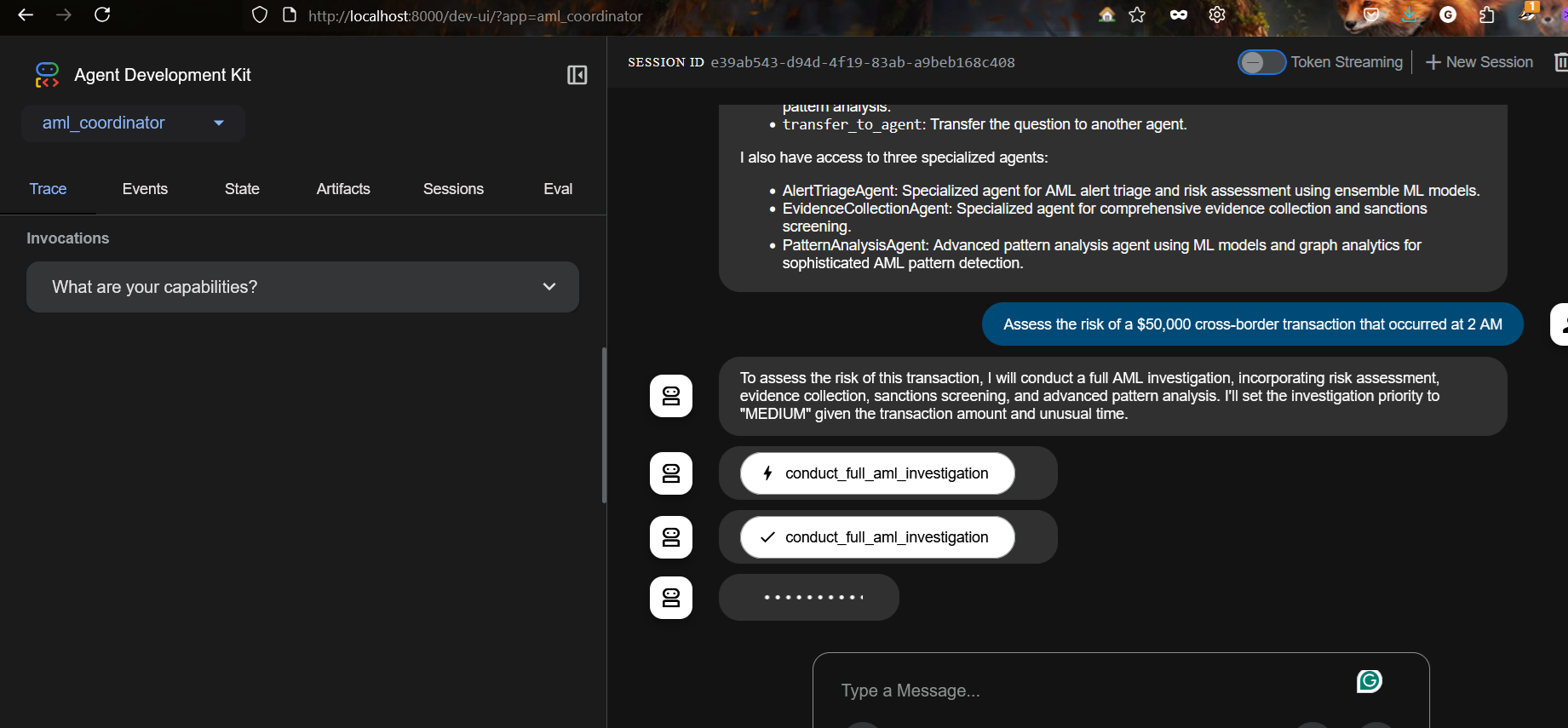Click the user message about $50,000 transaction
Viewport: 1568px width, 728px height.
click(1252, 324)
